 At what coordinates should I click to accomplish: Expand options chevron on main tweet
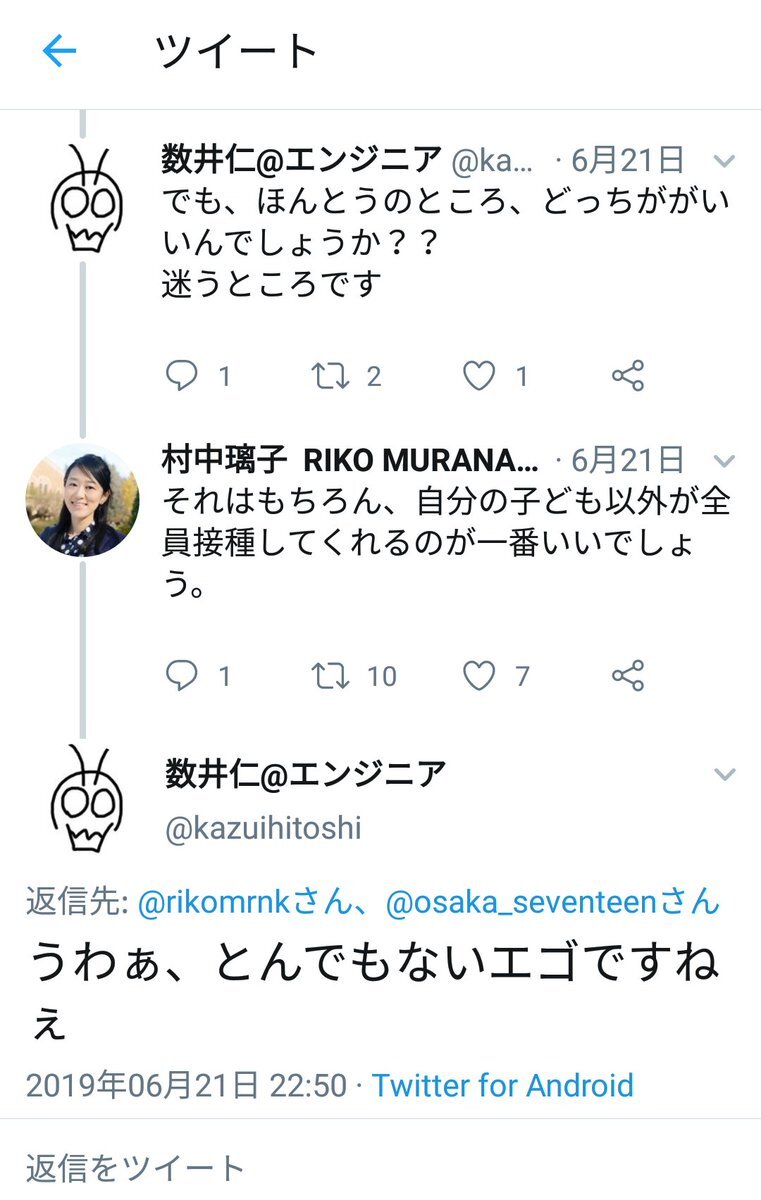[x=724, y=774]
